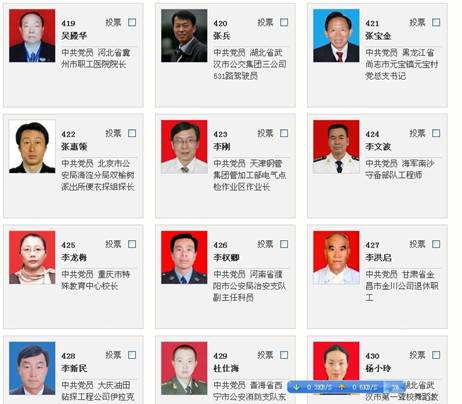Enable the vote checkbox for candidate 423
The width and height of the screenshot is (462, 404).
[x=284, y=133]
